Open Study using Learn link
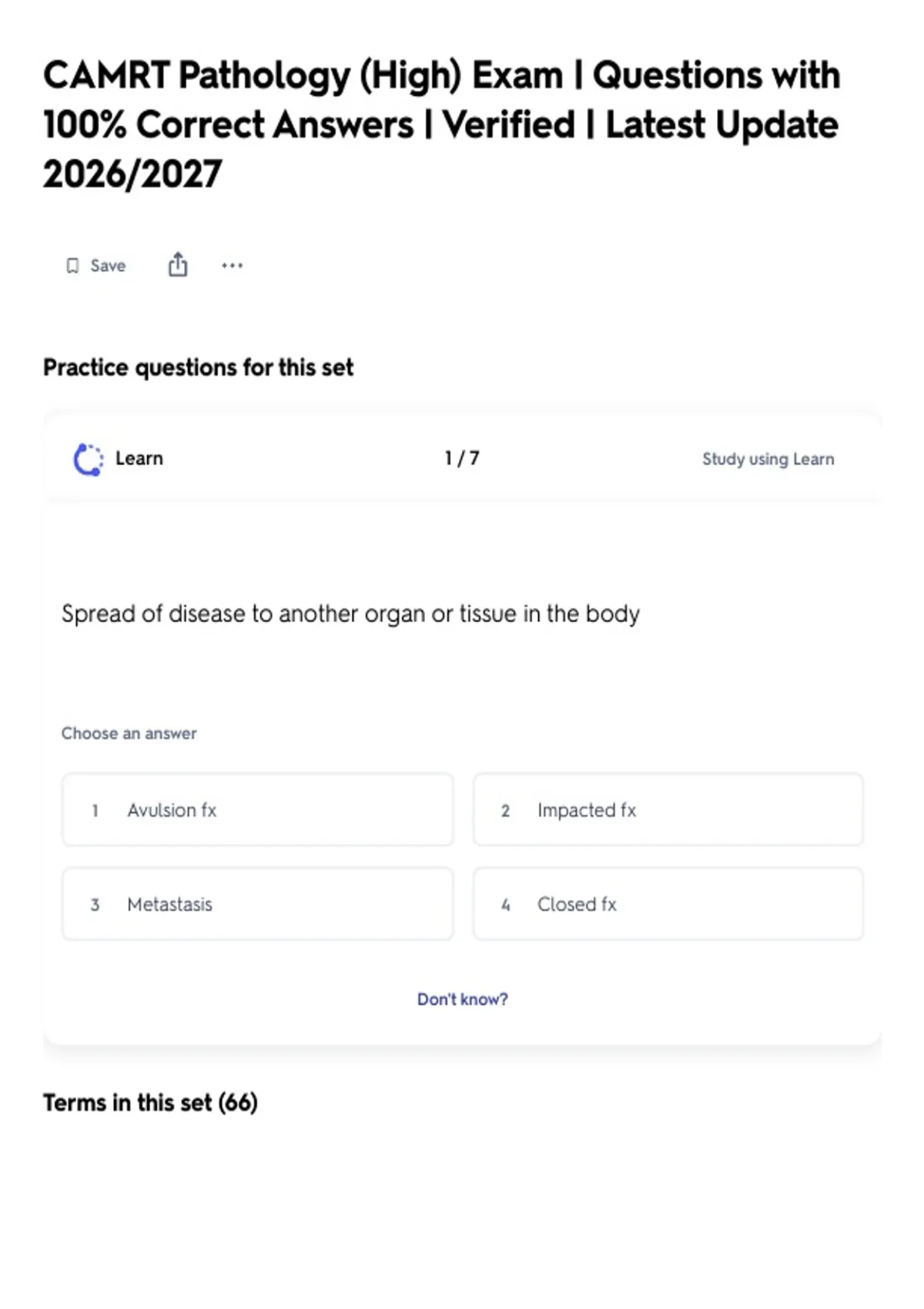 click(768, 459)
